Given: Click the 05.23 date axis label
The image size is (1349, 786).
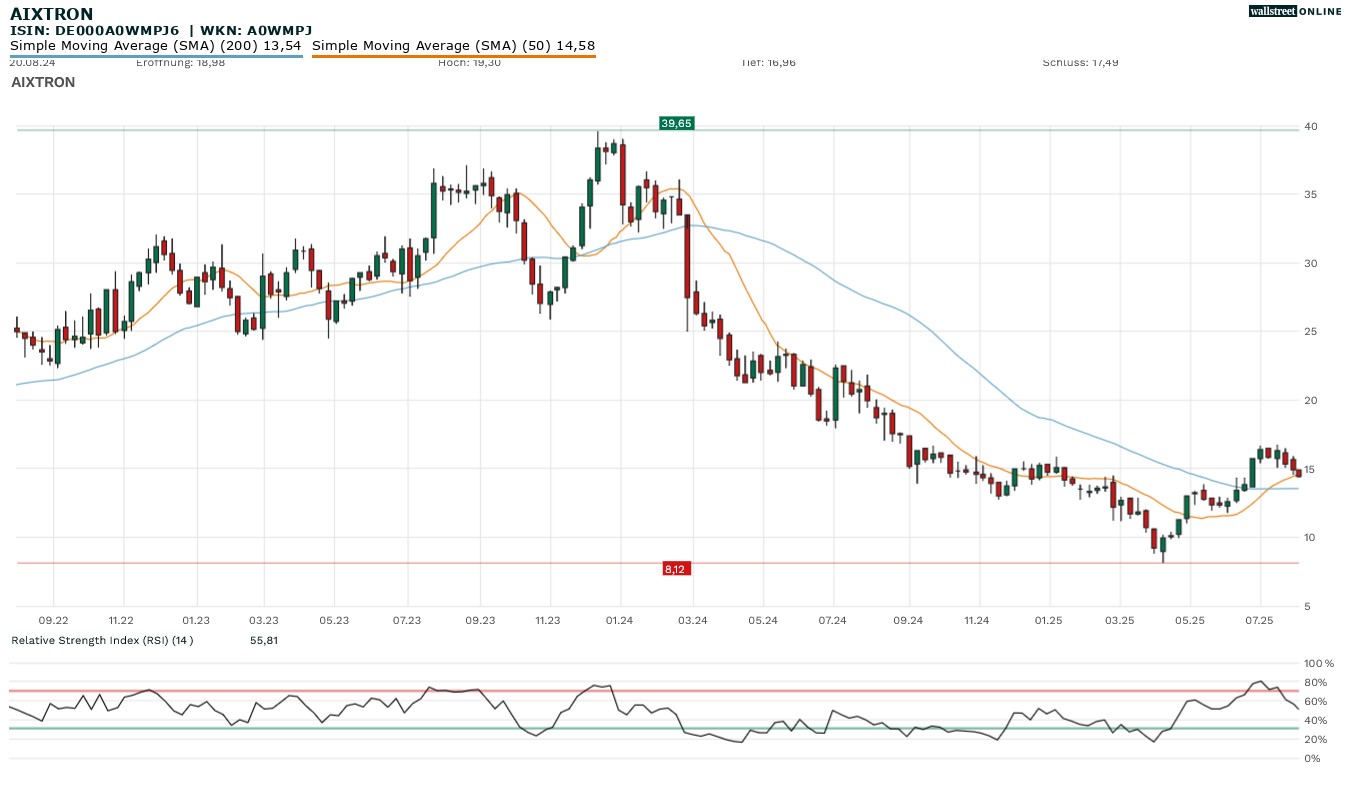Looking at the screenshot, I should pyautogui.click(x=334, y=621).
